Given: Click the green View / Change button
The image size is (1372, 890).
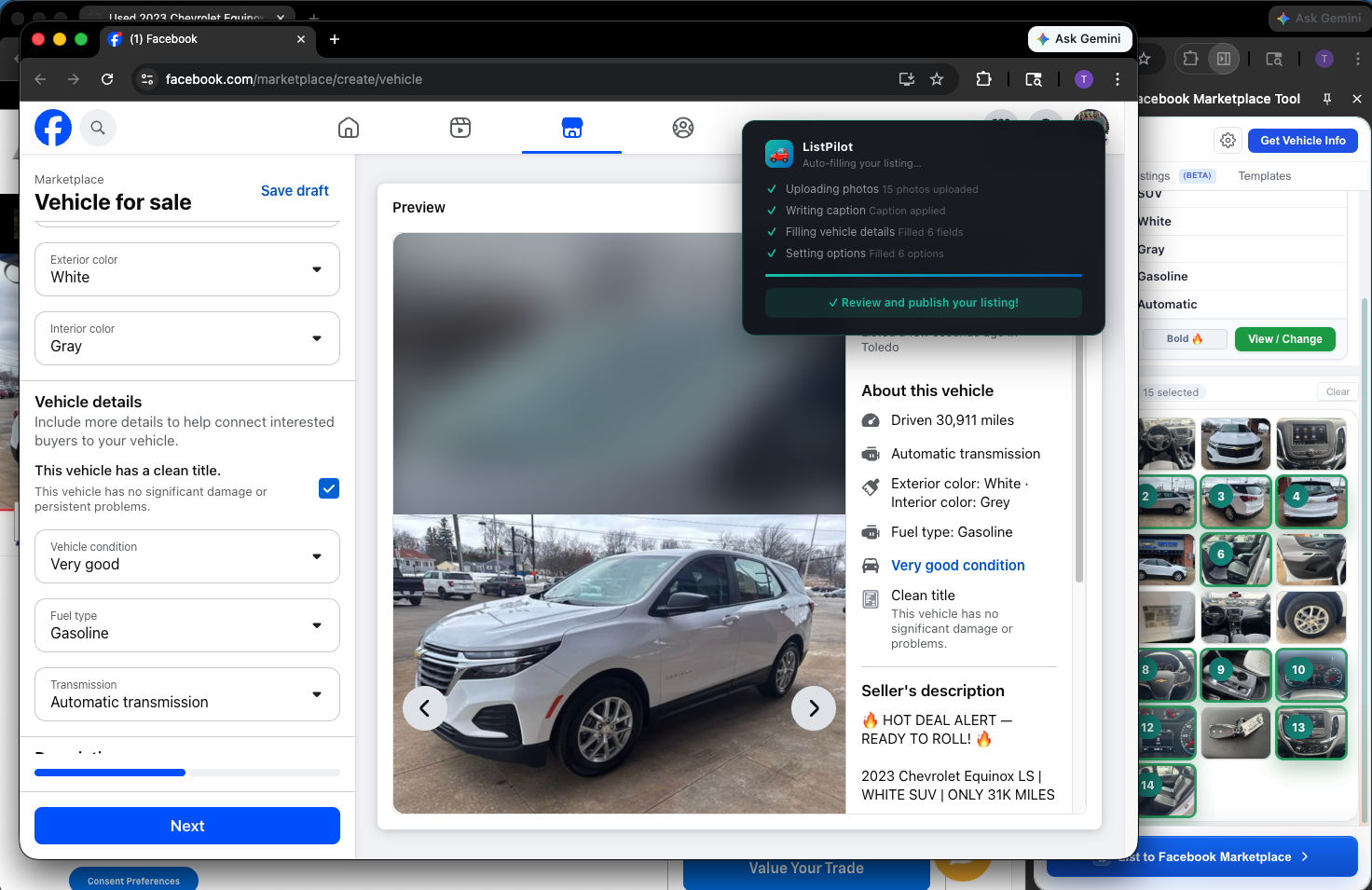Looking at the screenshot, I should (x=1285, y=339).
